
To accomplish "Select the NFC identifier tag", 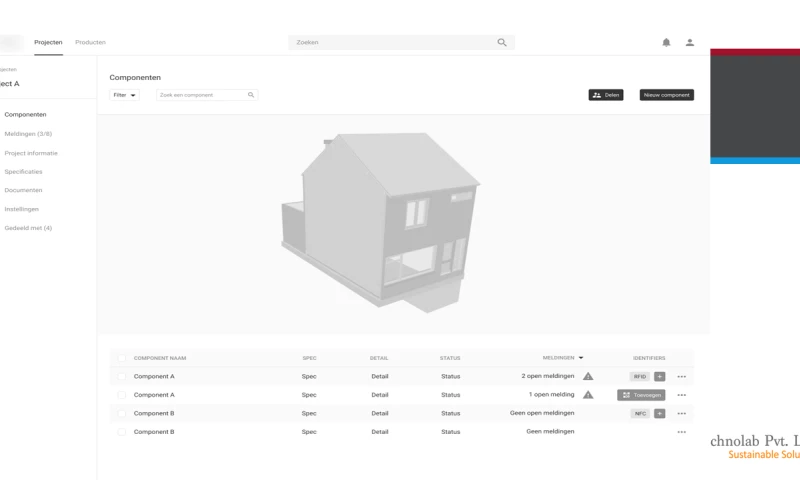I will click(x=640, y=413).
